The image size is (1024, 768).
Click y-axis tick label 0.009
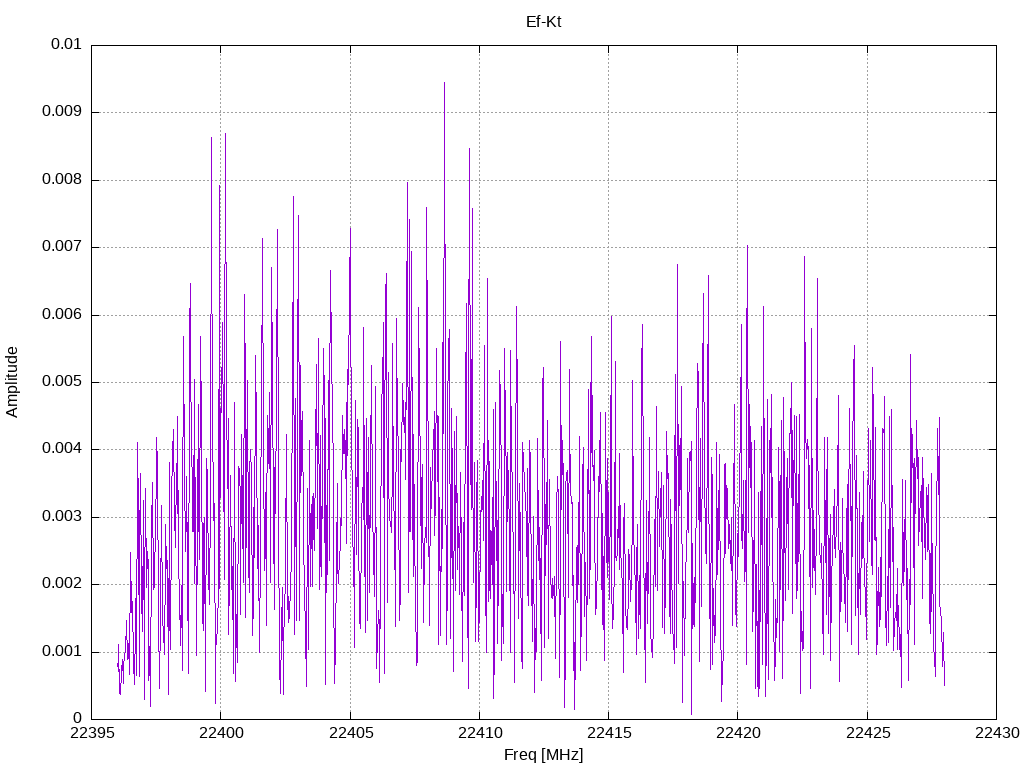click(x=62, y=112)
